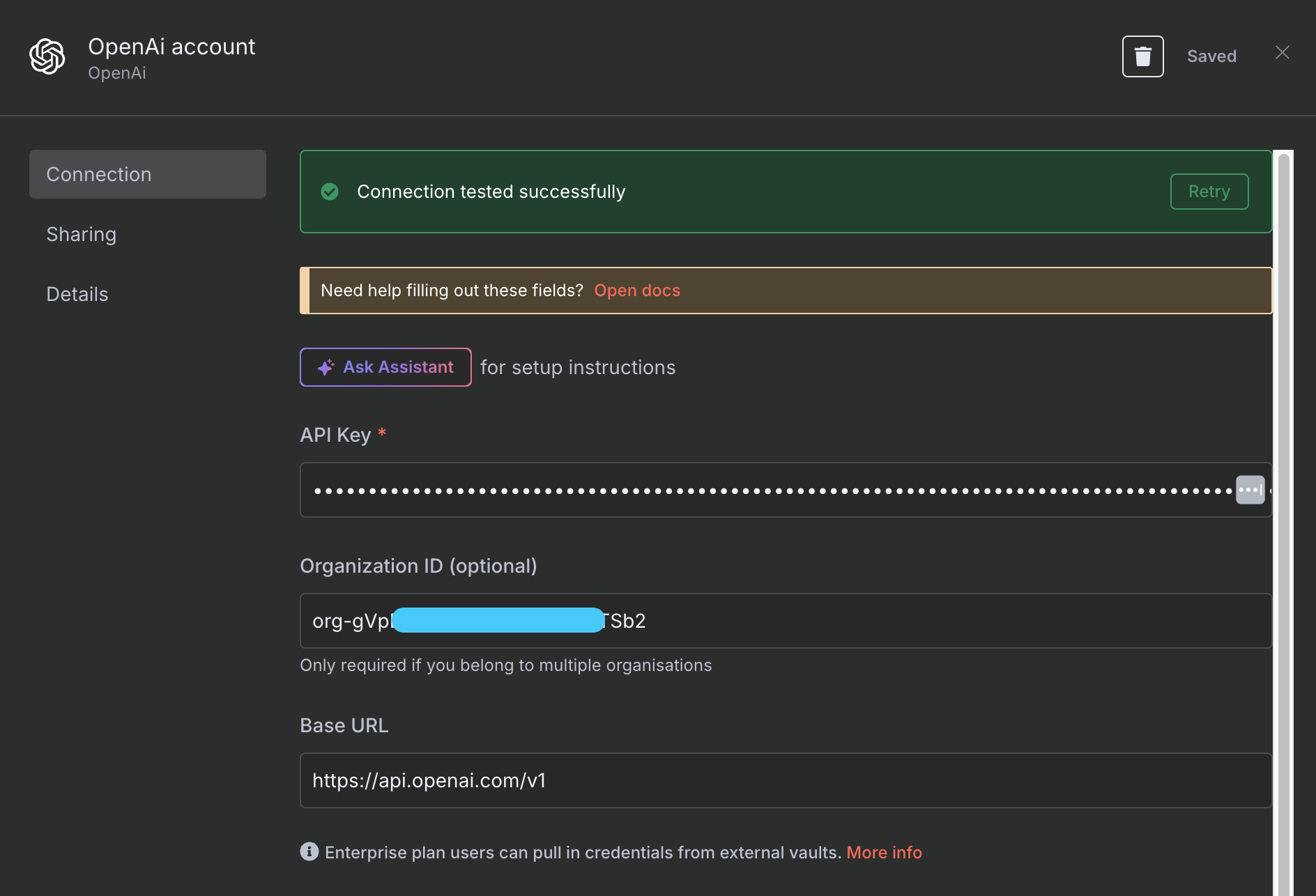Click the 'Organization ID (optional)' label

click(418, 566)
